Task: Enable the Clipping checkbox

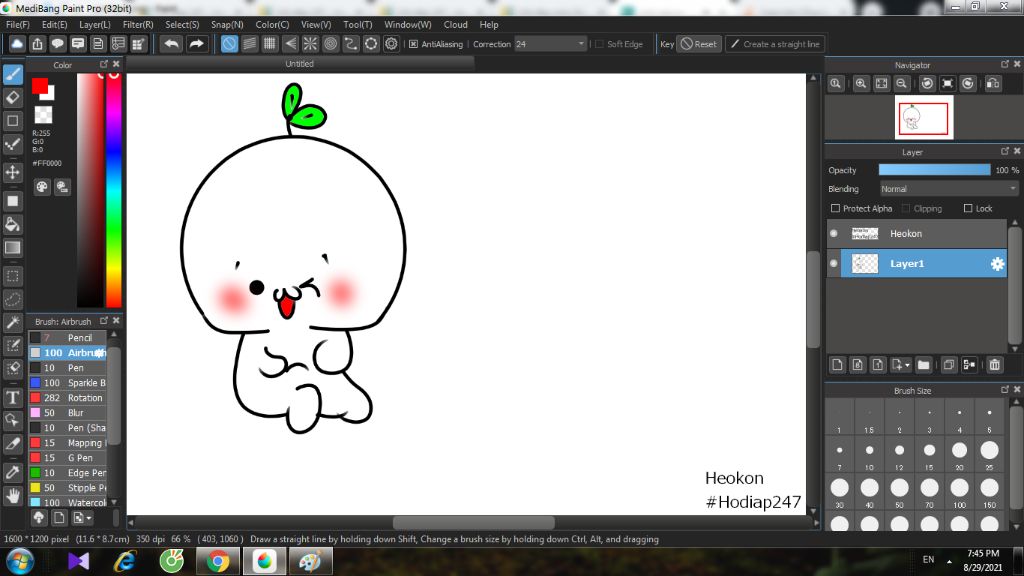Action: click(x=906, y=208)
